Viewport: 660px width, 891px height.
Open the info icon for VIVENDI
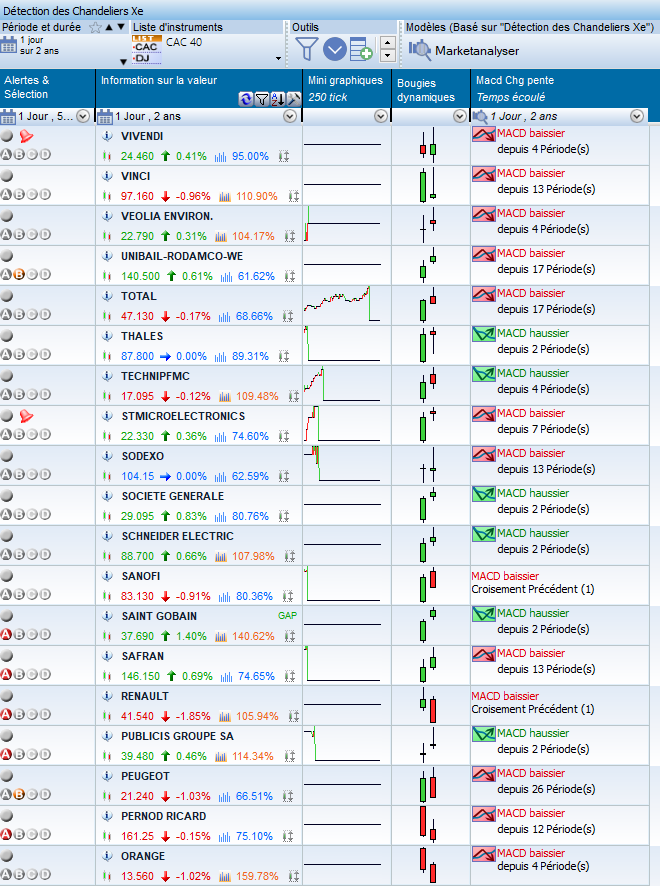(107, 136)
